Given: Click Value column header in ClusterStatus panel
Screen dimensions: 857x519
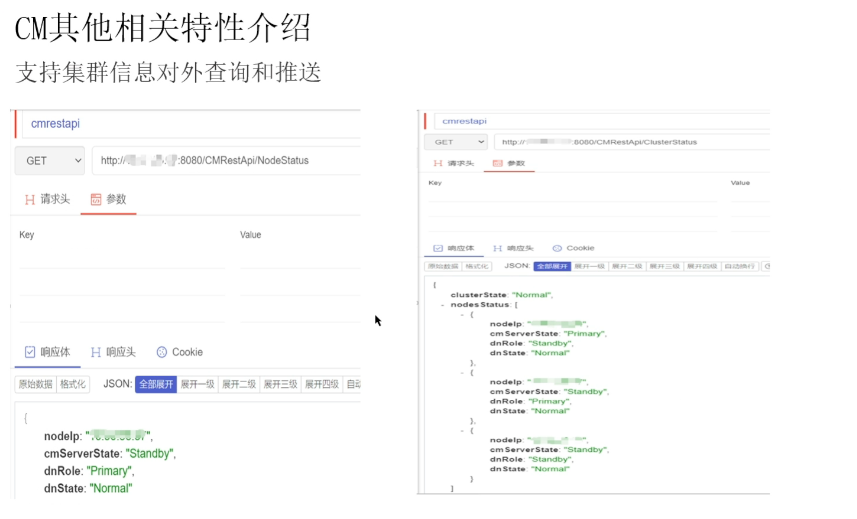Looking at the screenshot, I should click(x=740, y=183).
